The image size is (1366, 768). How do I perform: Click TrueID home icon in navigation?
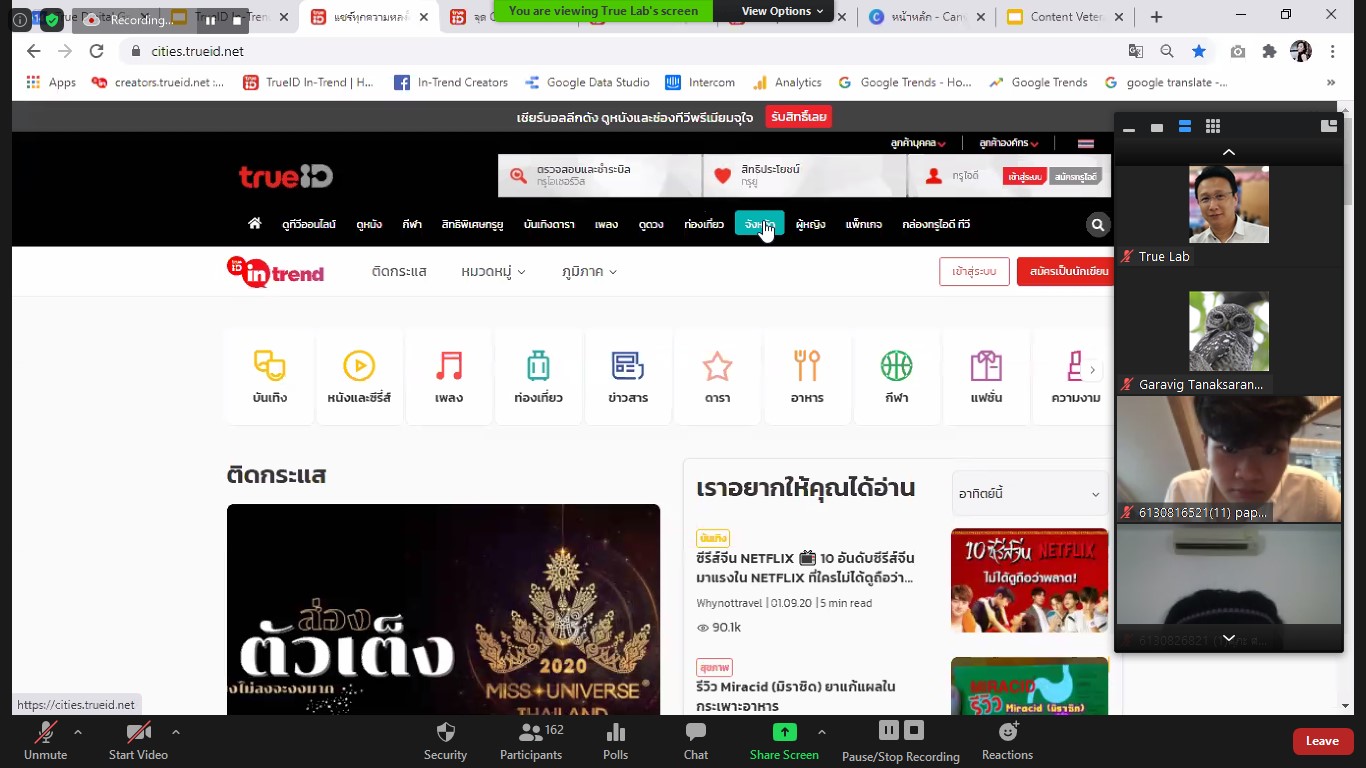[255, 224]
